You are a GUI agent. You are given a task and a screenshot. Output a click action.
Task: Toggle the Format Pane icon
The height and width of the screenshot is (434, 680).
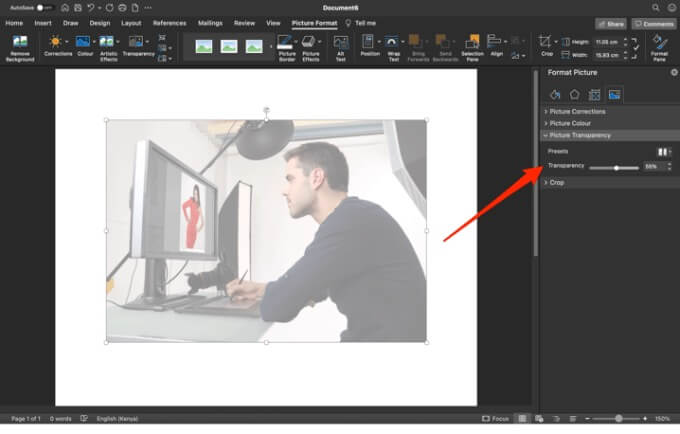click(659, 42)
